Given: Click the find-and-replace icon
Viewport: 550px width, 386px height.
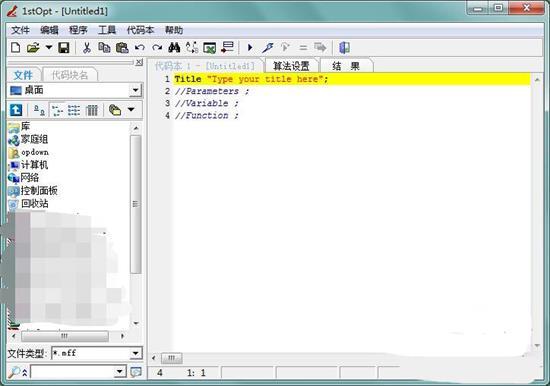Looking at the screenshot, I should coord(192,47).
